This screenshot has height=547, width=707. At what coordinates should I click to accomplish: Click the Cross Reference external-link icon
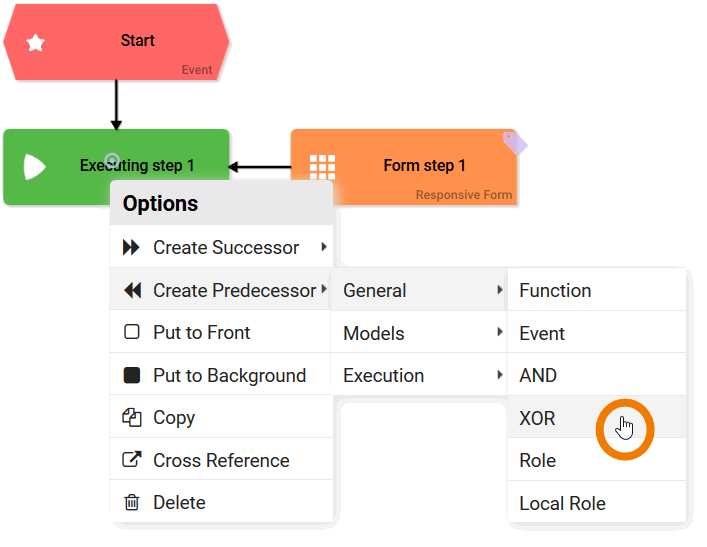coord(132,461)
